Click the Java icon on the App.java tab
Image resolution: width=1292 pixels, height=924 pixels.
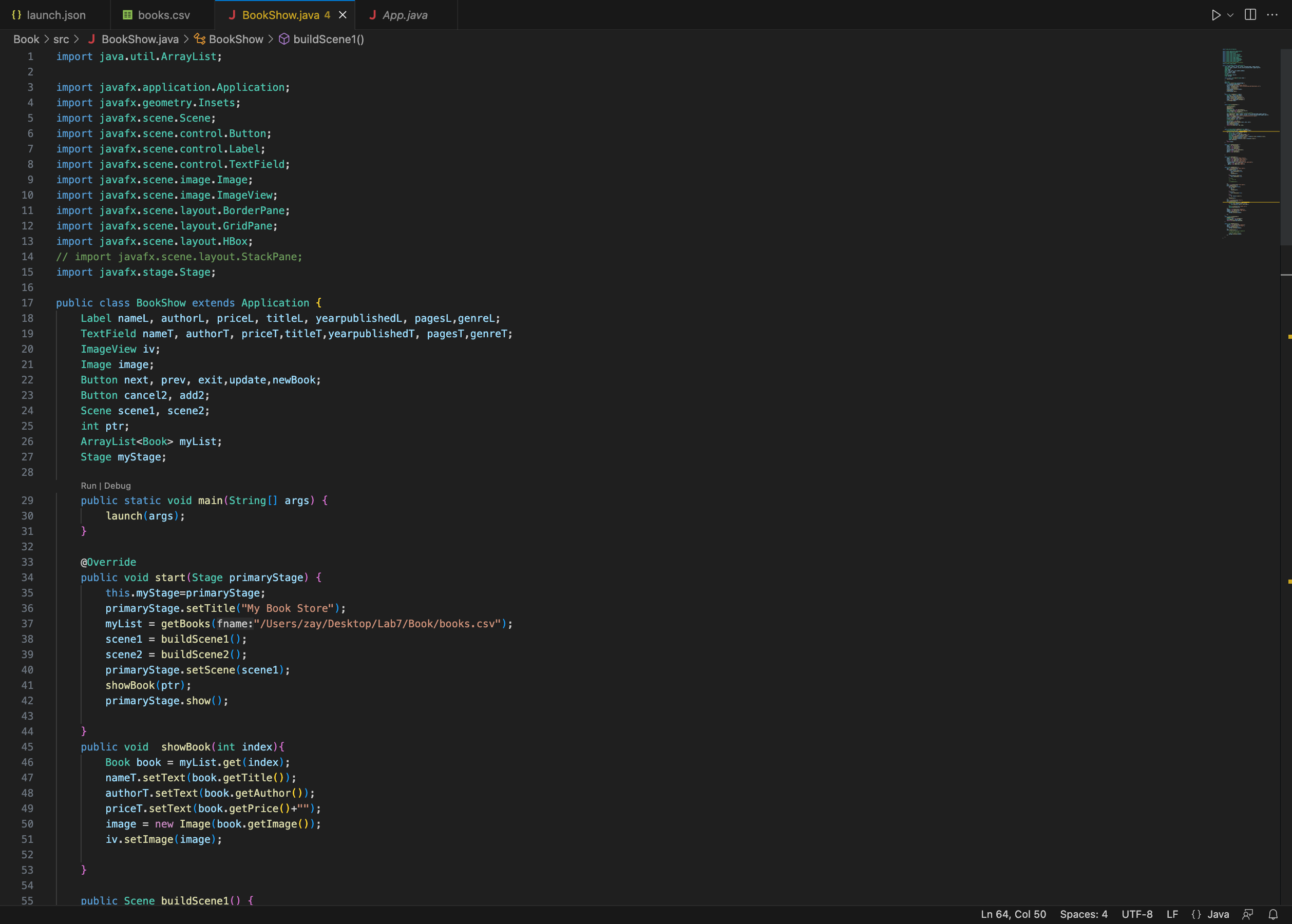tap(373, 15)
